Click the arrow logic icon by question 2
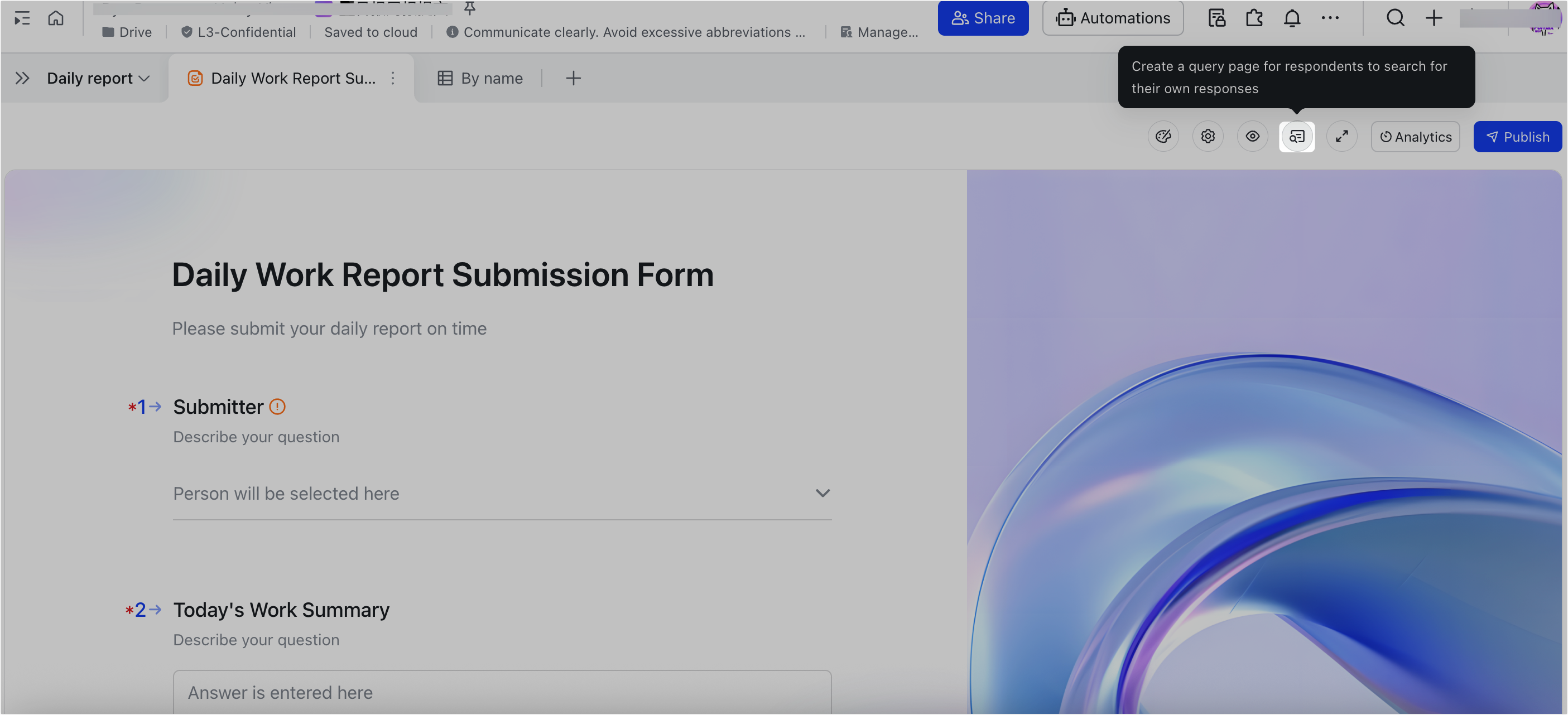 155,610
